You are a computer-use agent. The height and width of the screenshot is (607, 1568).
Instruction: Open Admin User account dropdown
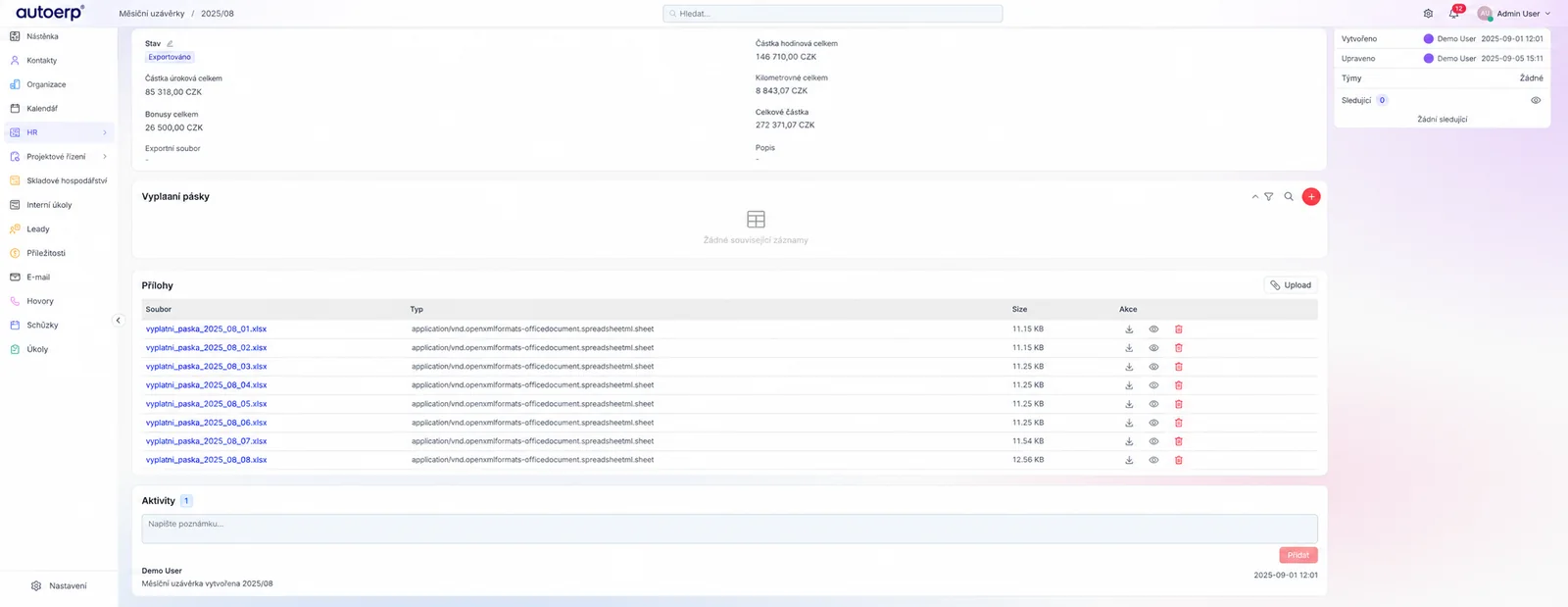point(1514,14)
